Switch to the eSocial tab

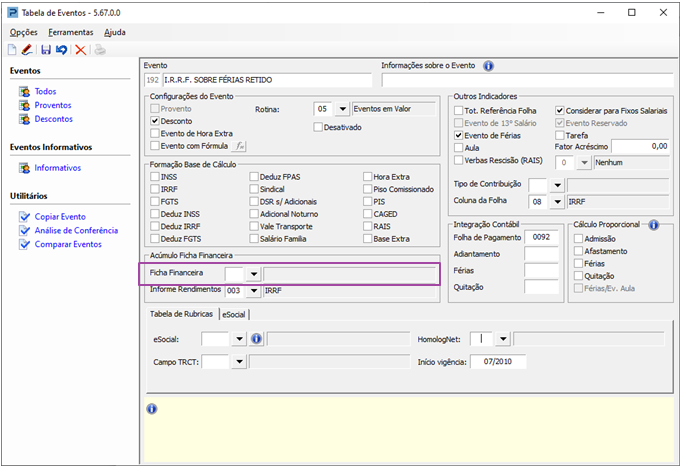click(234, 315)
